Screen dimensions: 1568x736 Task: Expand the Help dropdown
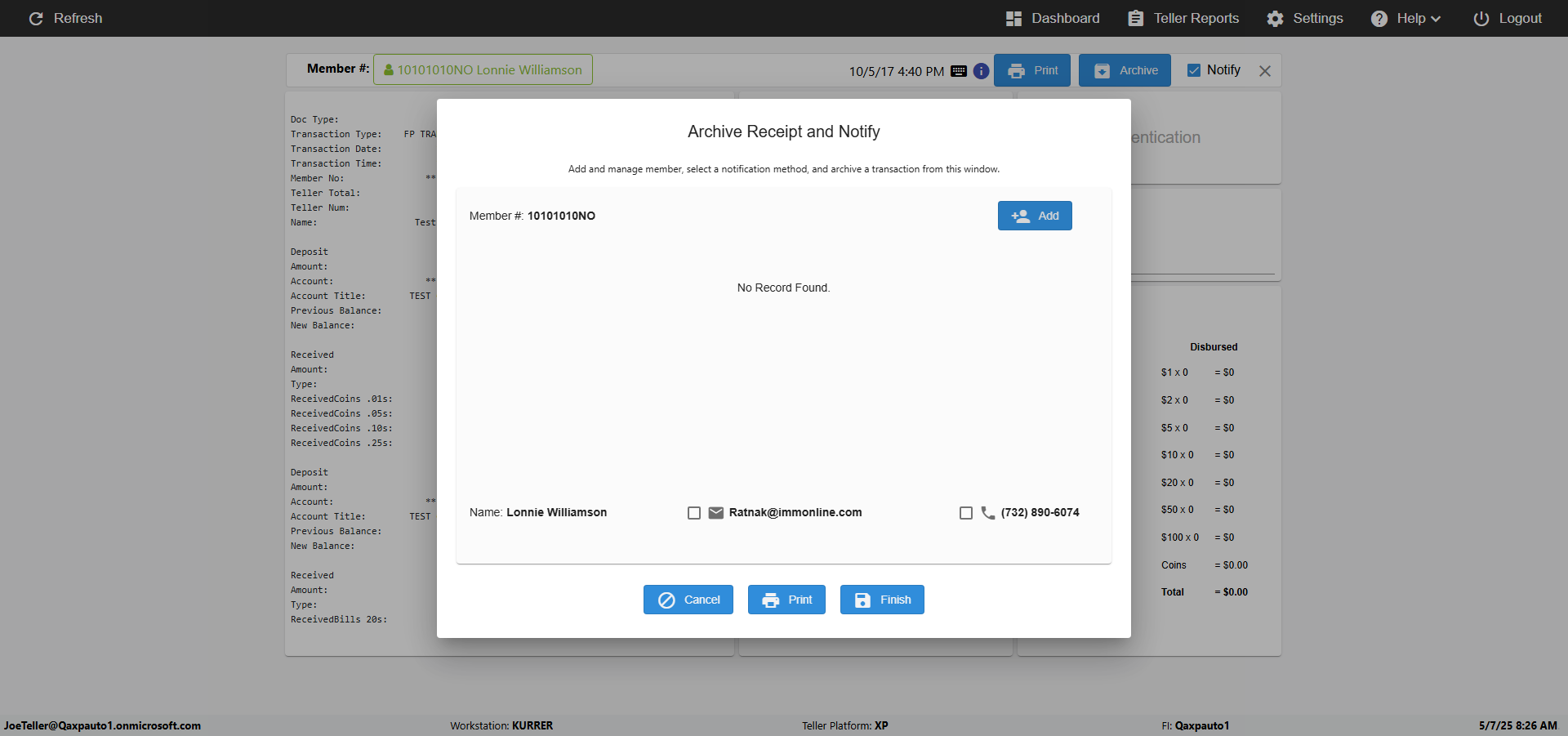(x=1405, y=18)
